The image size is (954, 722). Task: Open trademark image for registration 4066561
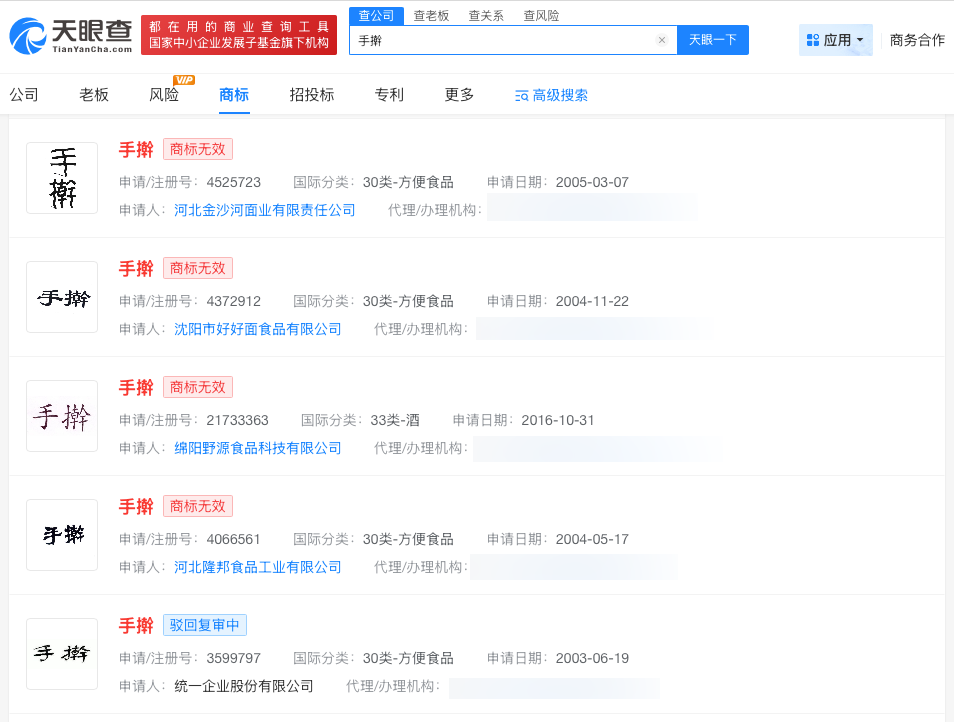(x=62, y=535)
